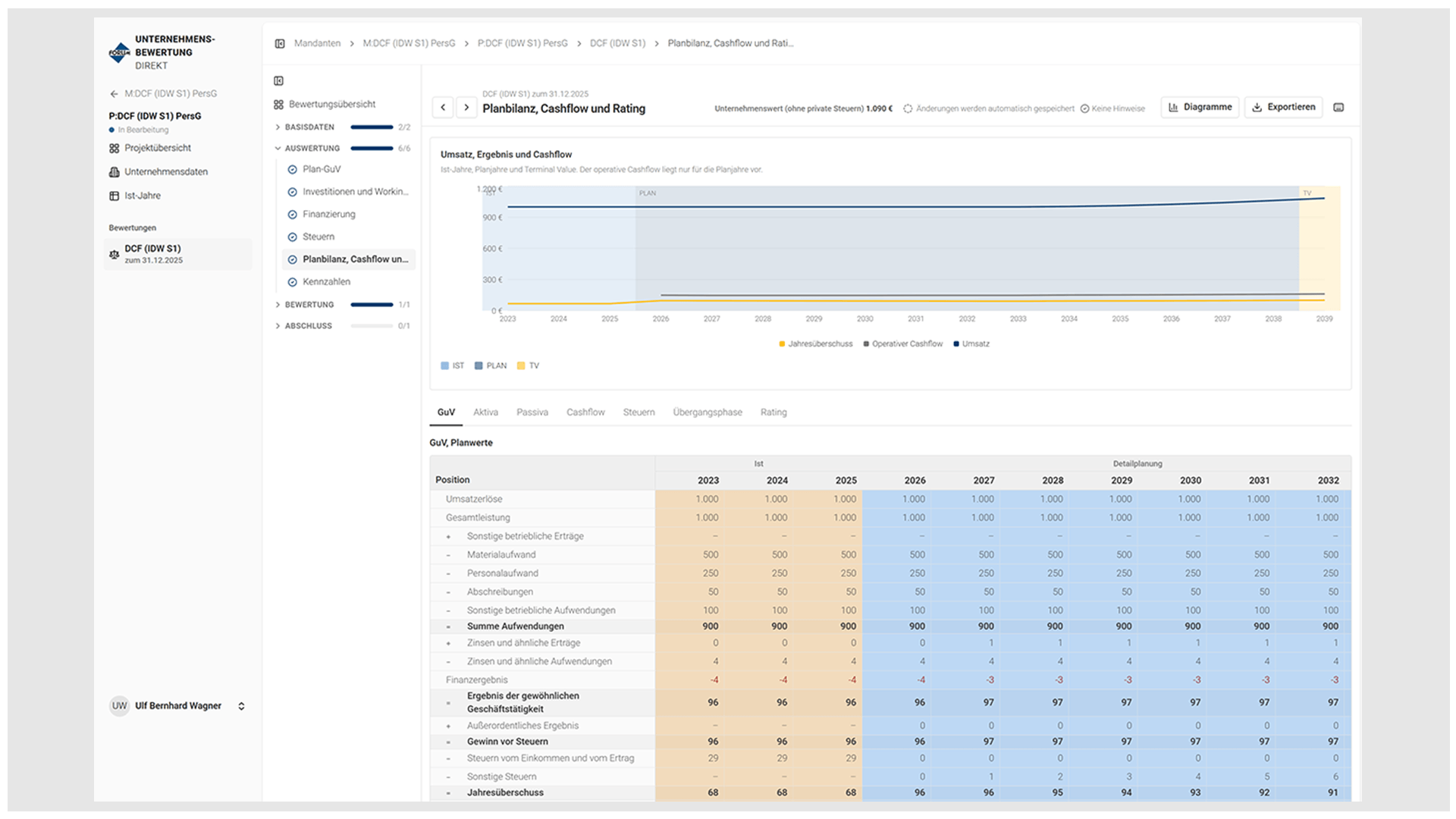Toggle sidebar icon in breadcrumb bar
The image size is (1456, 819).
pos(280,43)
